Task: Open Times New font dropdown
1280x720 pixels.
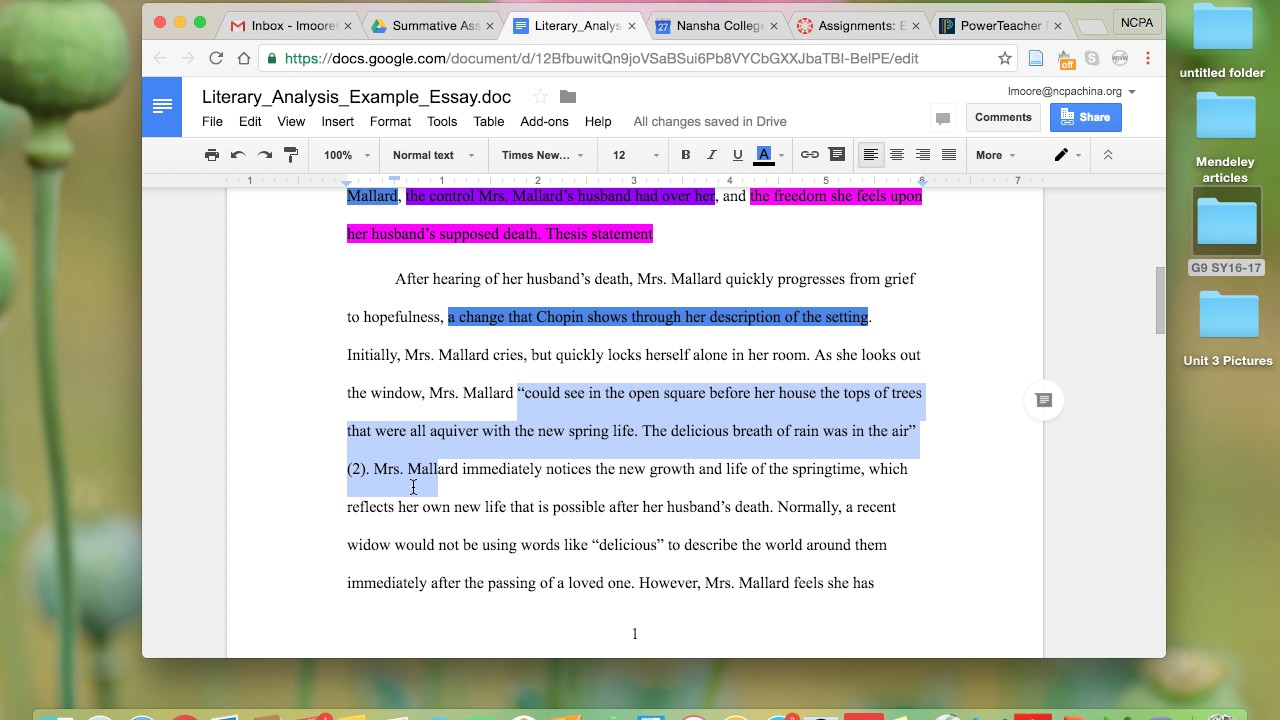Action: (542, 155)
